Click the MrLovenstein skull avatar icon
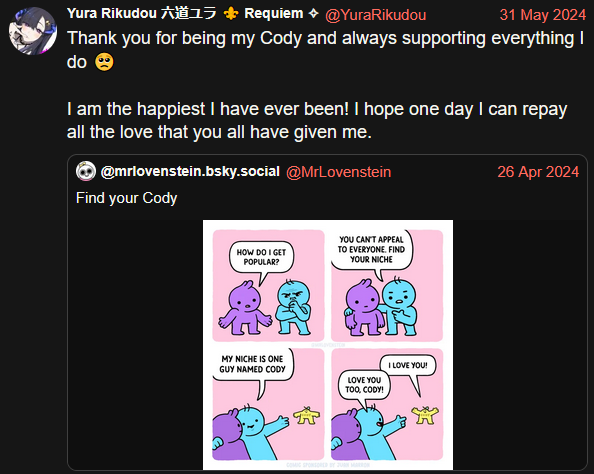 [86, 172]
